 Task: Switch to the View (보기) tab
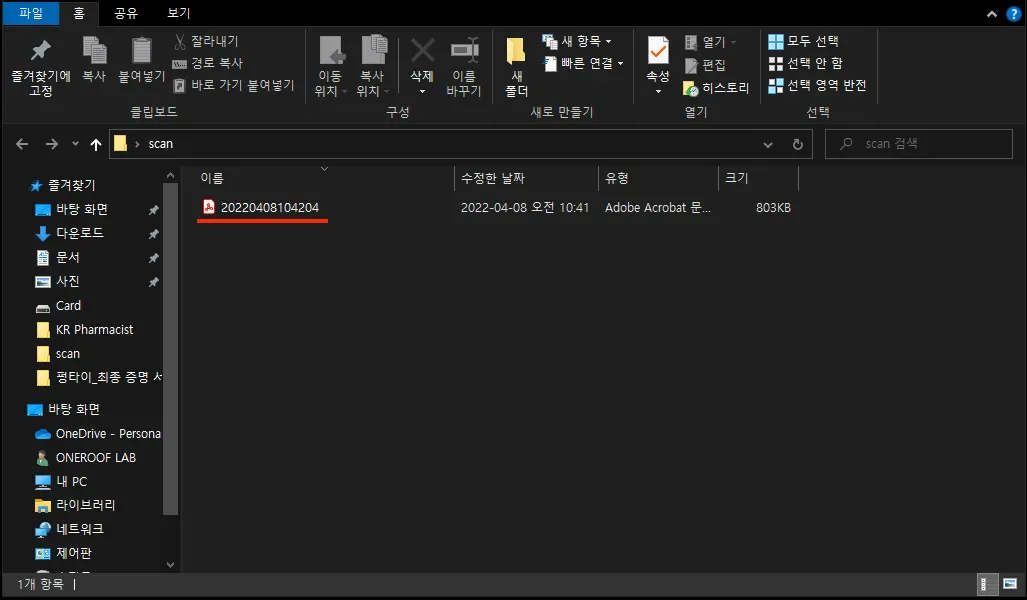(178, 13)
